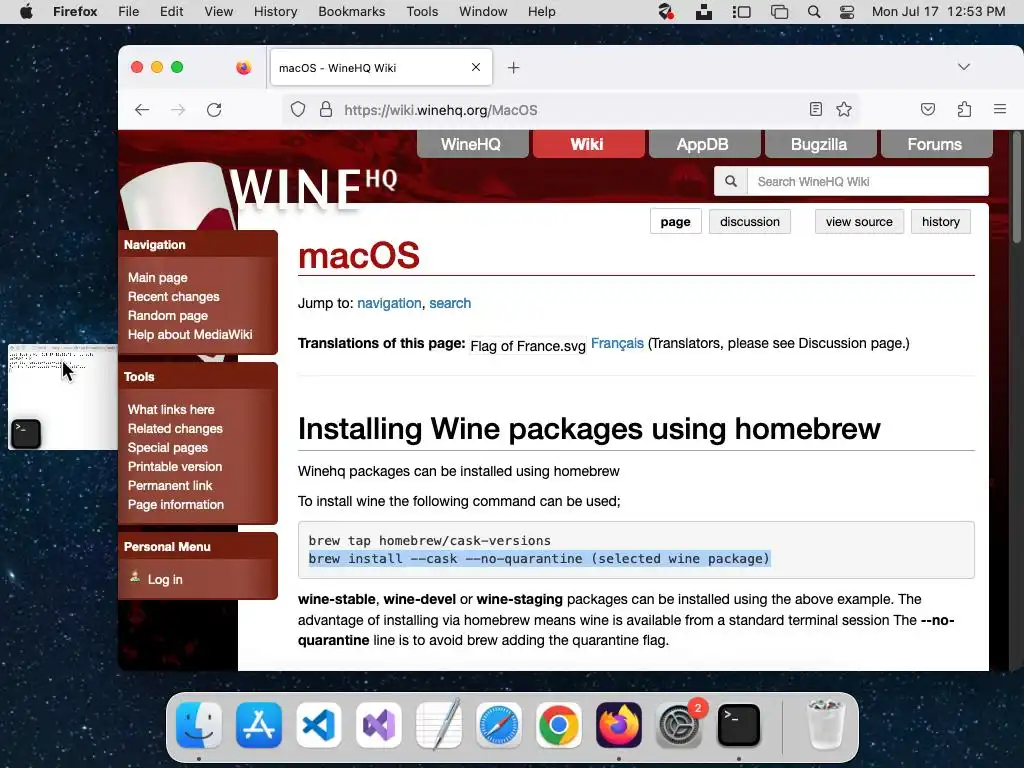Image resolution: width=1024 pixels, height=768 pixels.
Task: Click the Flag of France.svg image placeholder
Action: point(528,346)
